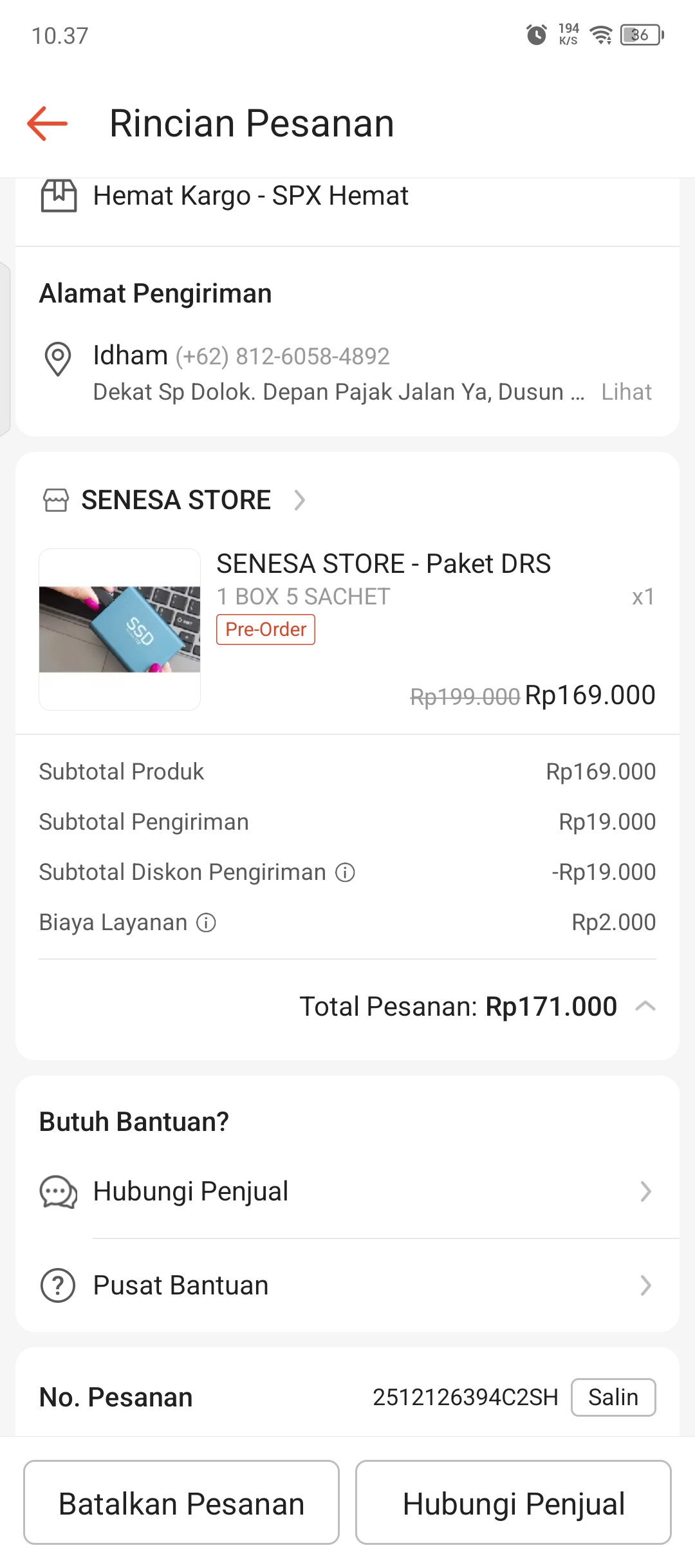Tap the chat bubble icon

point(58,1191)
